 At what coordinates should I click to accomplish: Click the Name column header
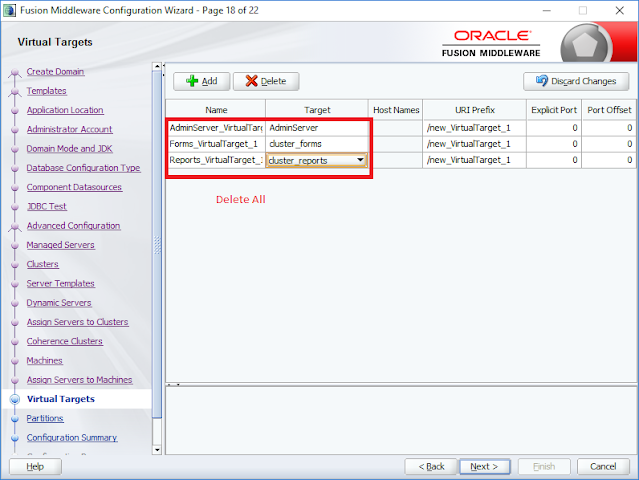tap(216, 110)
